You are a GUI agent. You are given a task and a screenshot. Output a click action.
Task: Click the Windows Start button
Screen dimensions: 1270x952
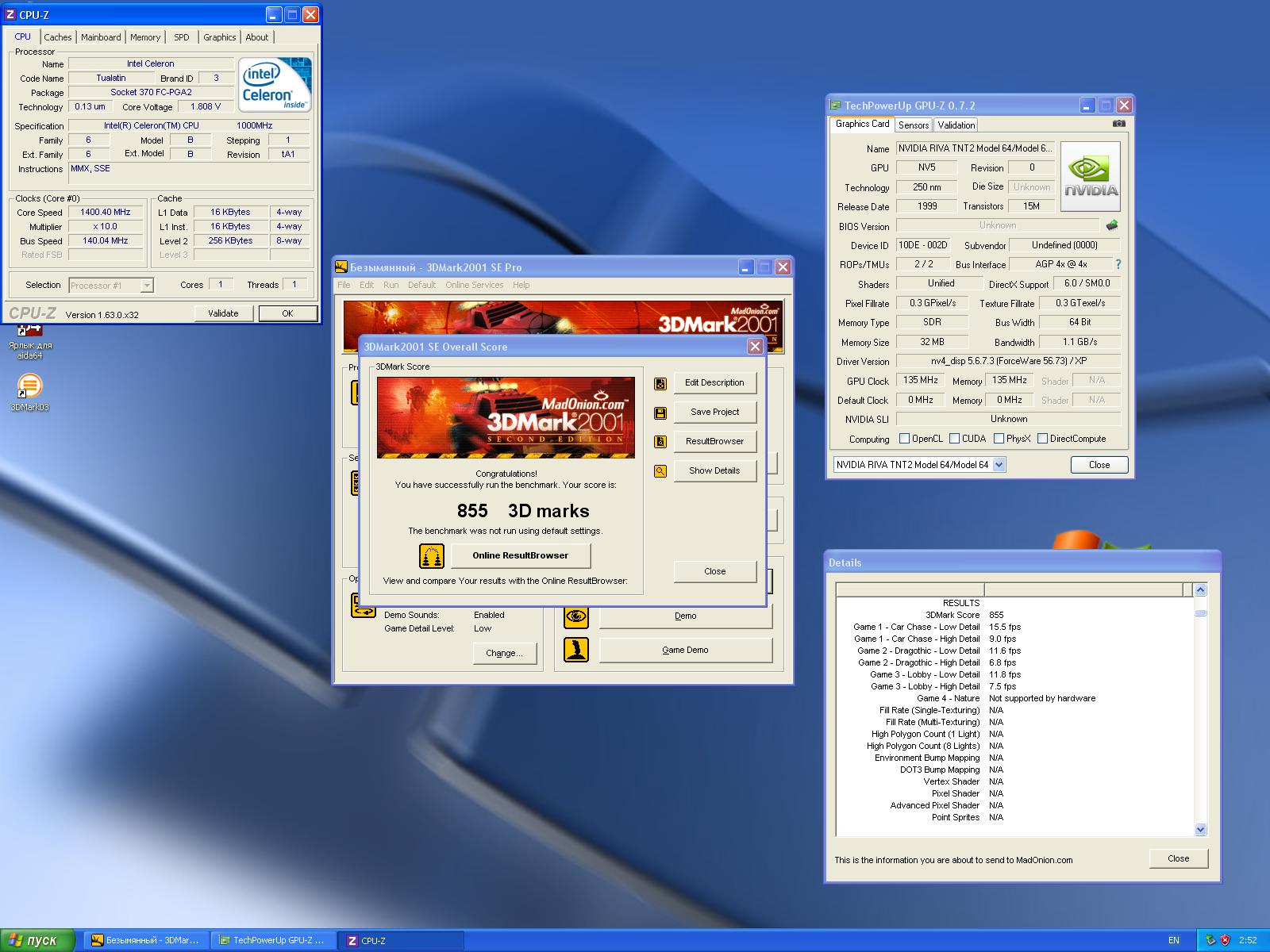click(37, 940)
